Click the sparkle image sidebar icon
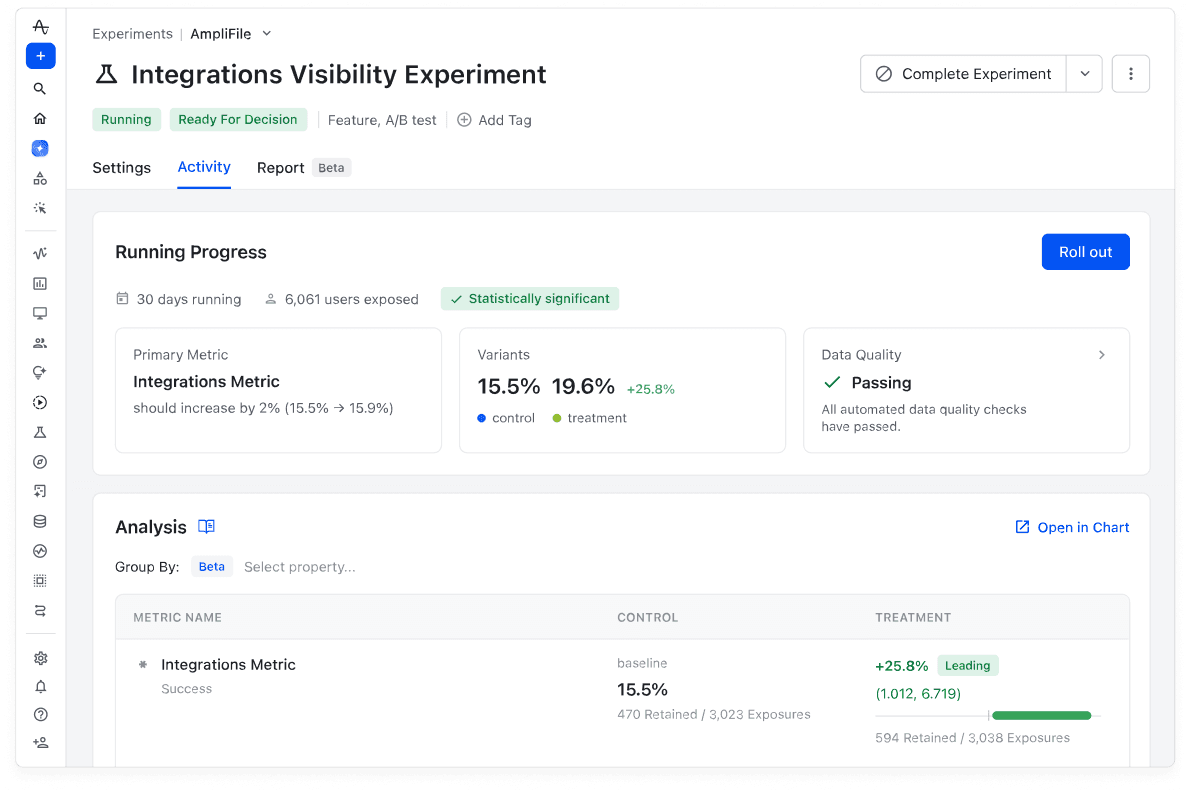Viewport: 1191px width, 791px height. click(x=40, y=492)
